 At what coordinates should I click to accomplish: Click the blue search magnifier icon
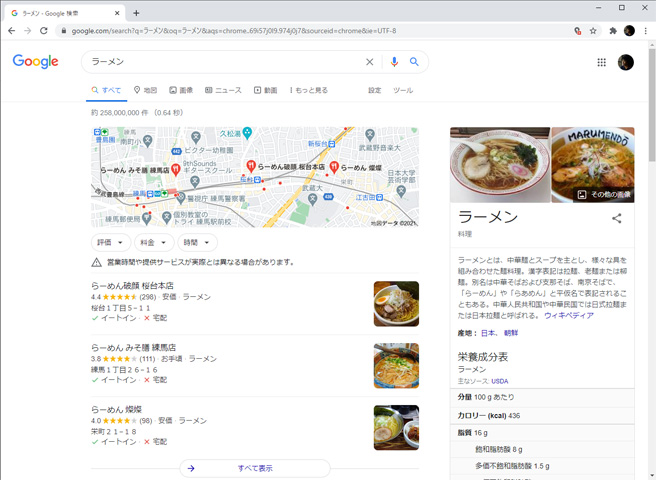tap(414, 62)
